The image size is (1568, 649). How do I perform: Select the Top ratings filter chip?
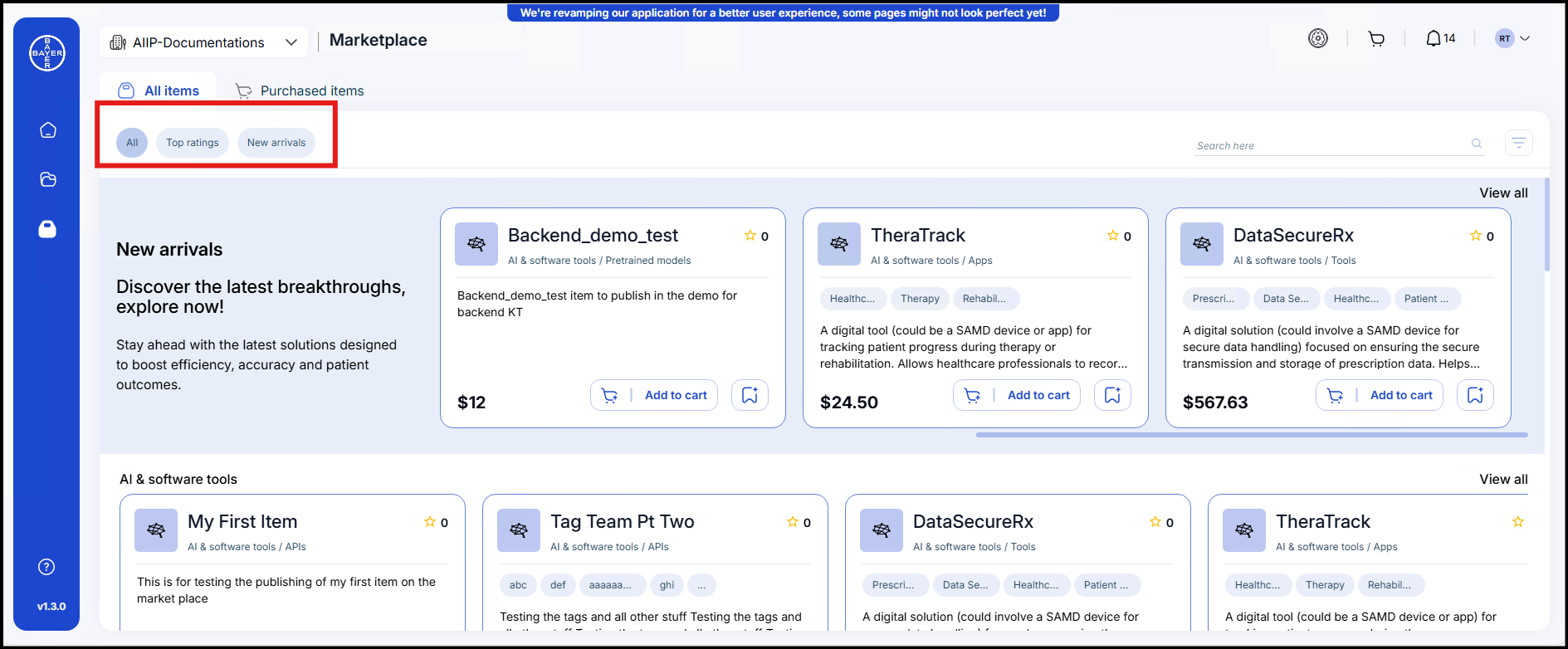193,143
